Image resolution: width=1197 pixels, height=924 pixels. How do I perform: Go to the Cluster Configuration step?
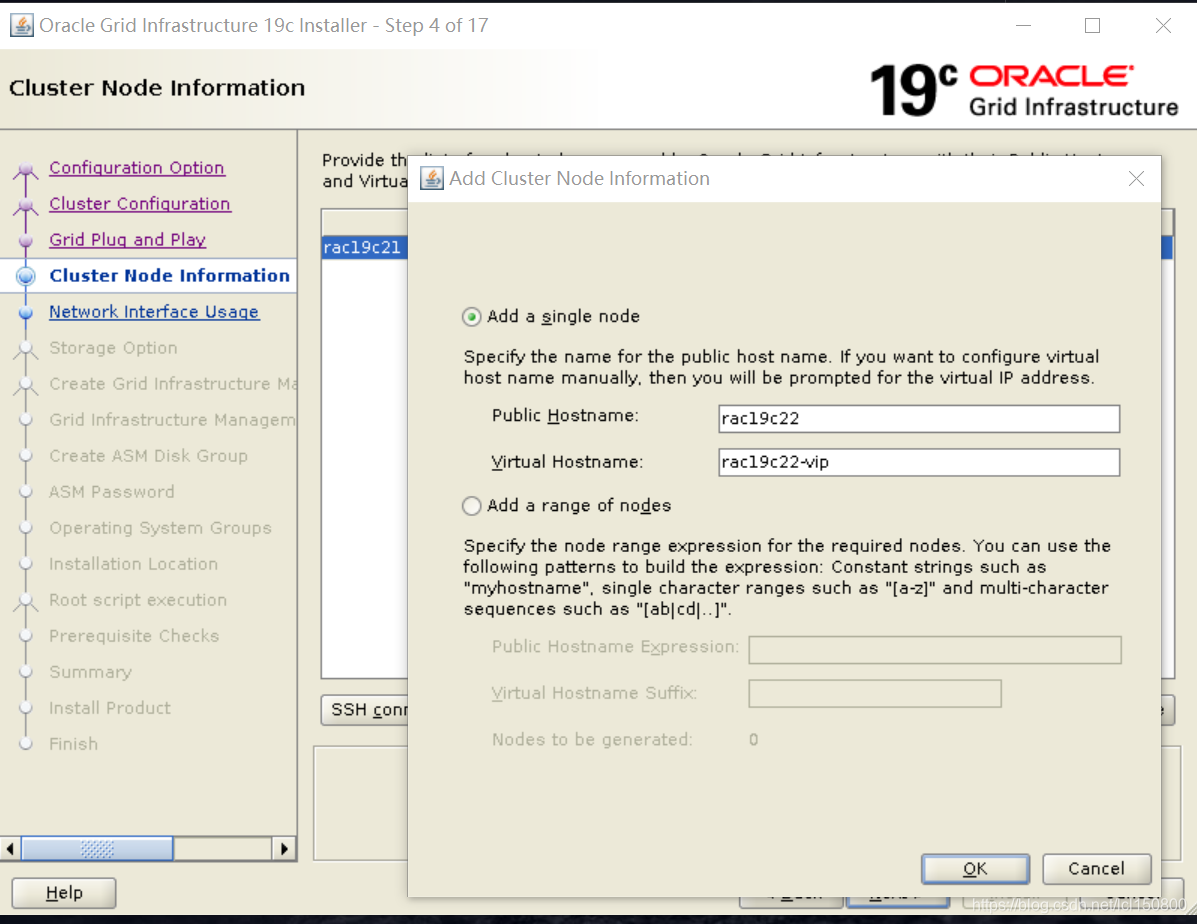coord(140,203)
